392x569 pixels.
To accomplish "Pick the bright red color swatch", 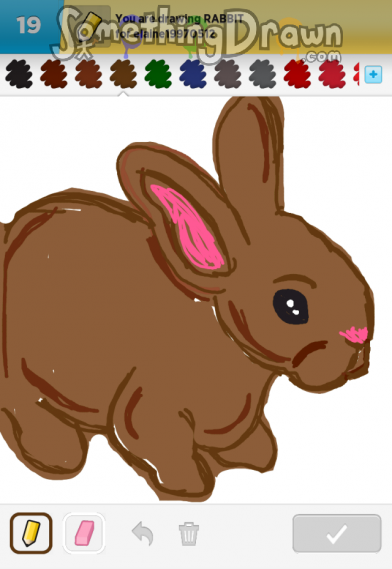I will click(x=298, y=74).
